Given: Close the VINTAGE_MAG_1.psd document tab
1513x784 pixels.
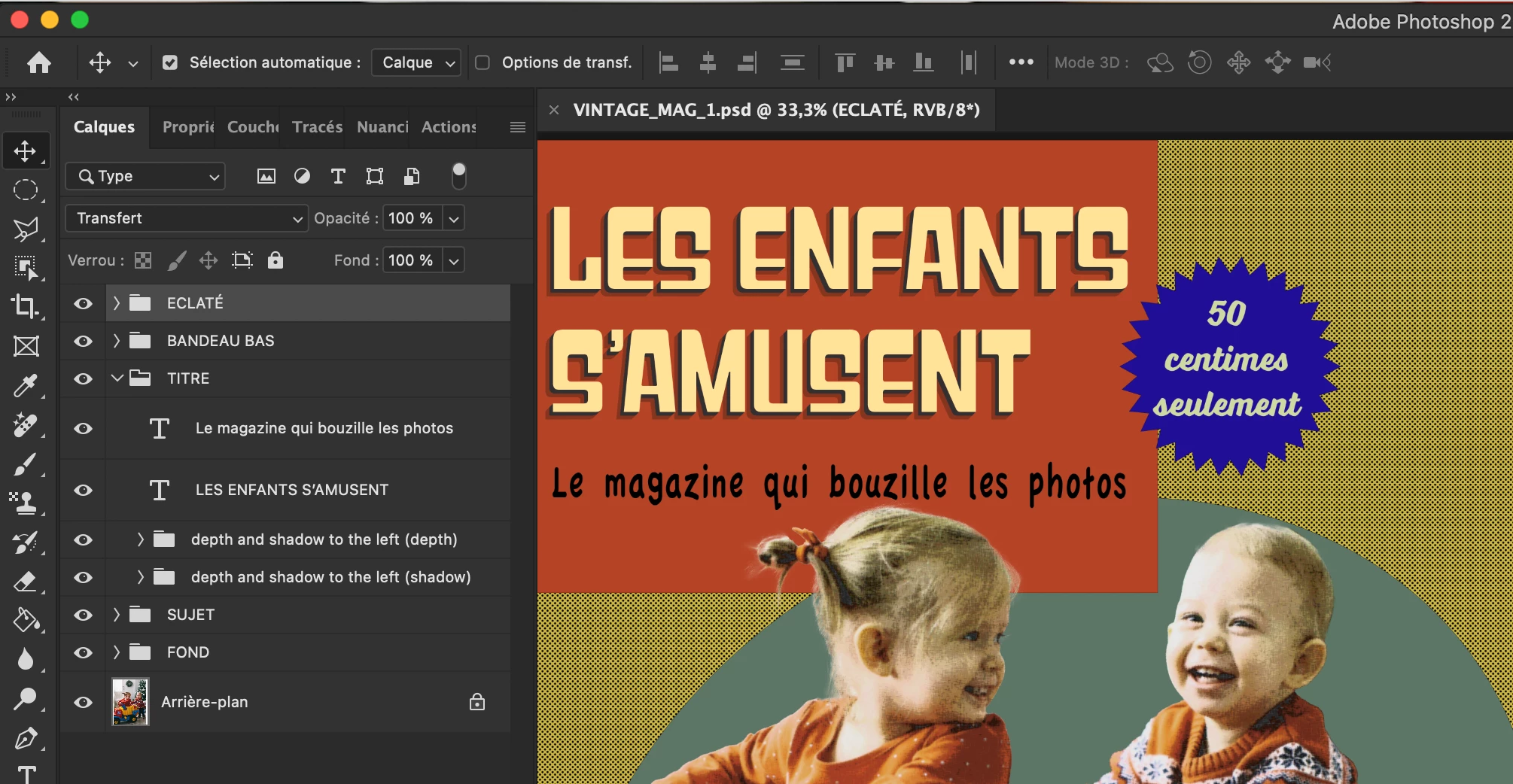Looking at the screenshot, I should pos(554,110).
